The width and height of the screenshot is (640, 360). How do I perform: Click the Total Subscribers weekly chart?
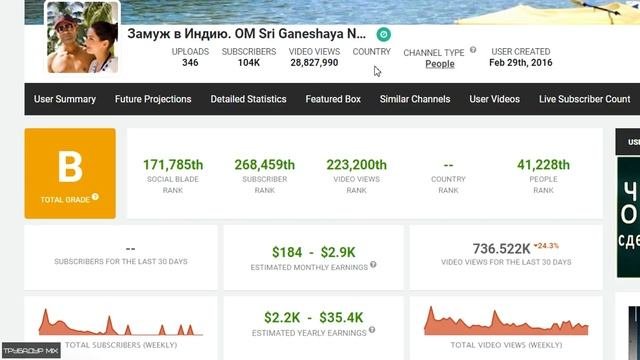(121, 322)
